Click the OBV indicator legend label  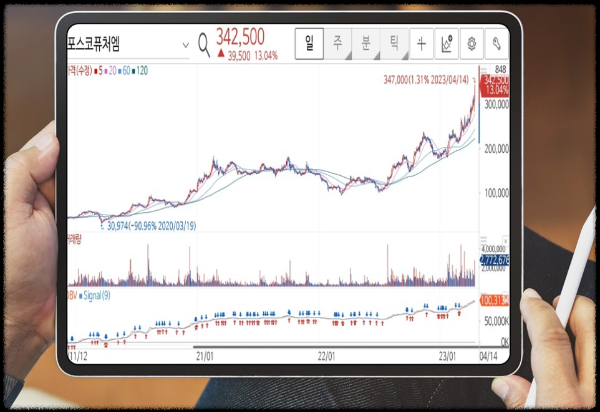click(72, 295)
